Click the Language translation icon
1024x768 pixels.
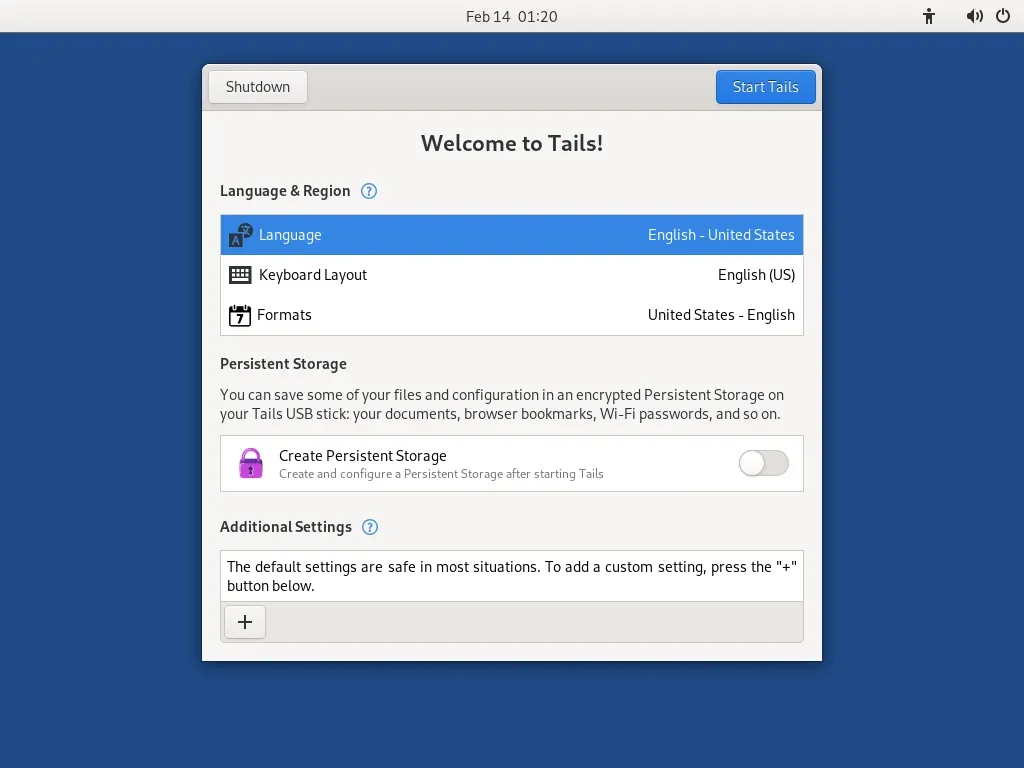(x=239, y=234)
